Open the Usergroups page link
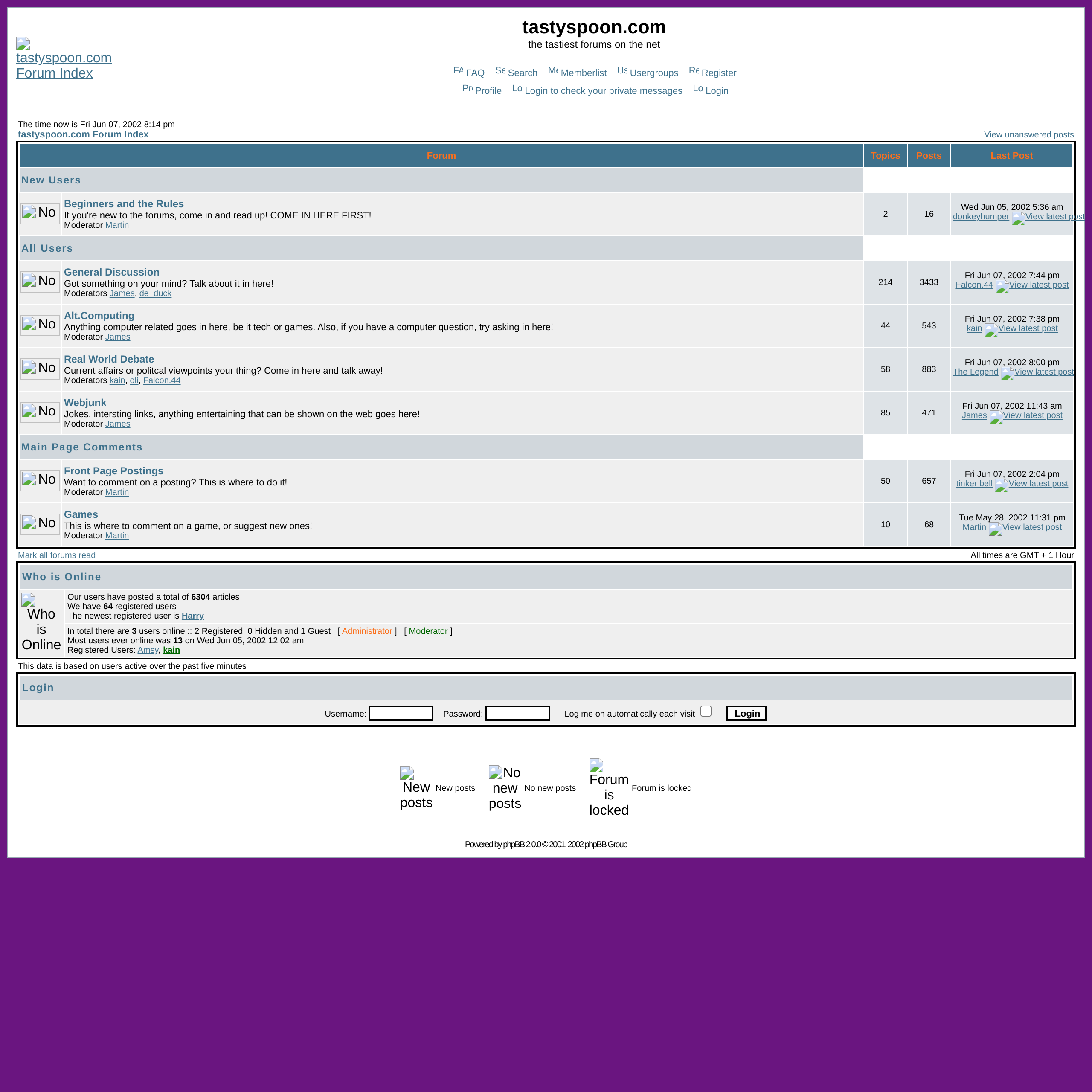Screen dimensions: 1092x1092 tap(653, 73)
